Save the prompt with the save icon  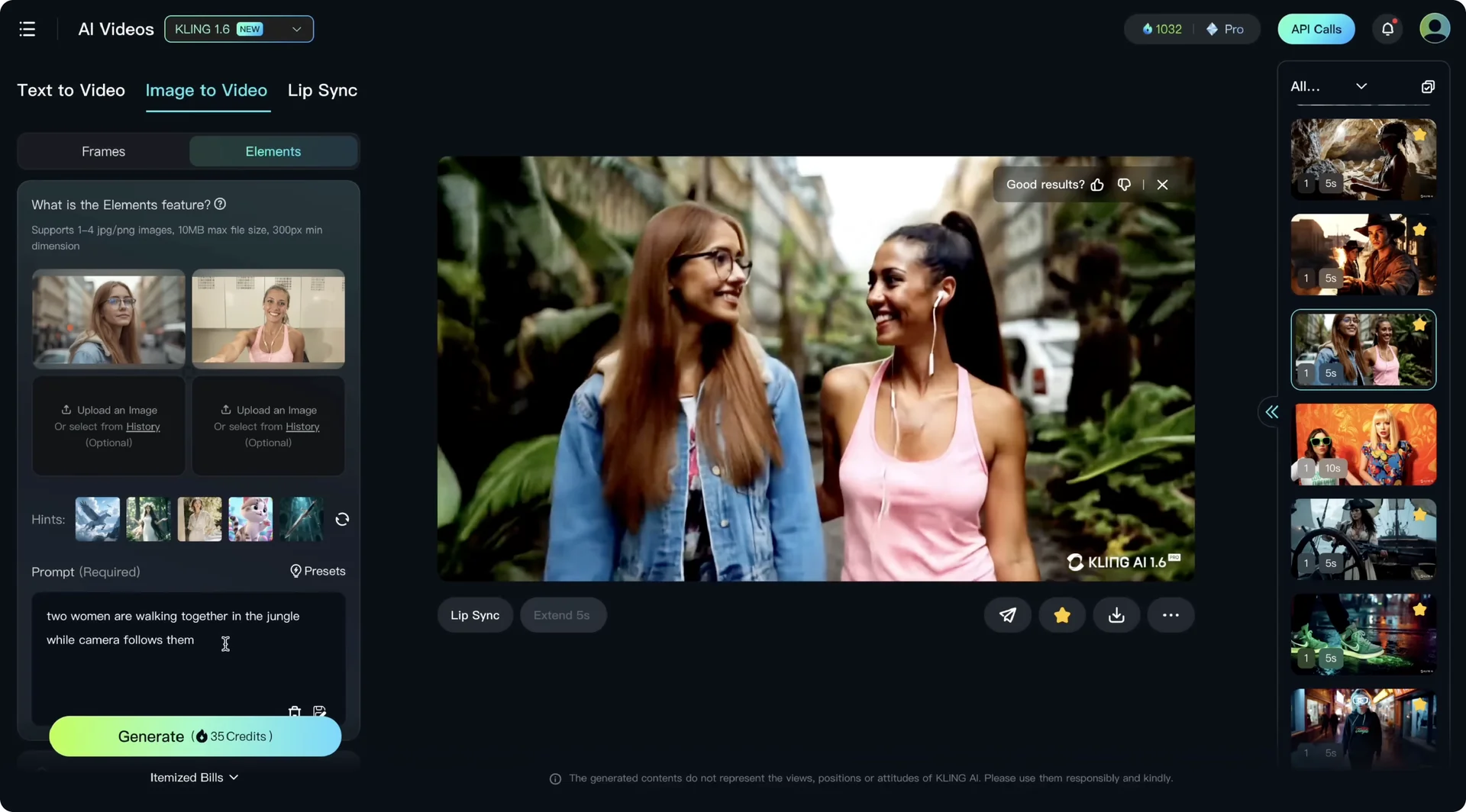tap(320, 711)
